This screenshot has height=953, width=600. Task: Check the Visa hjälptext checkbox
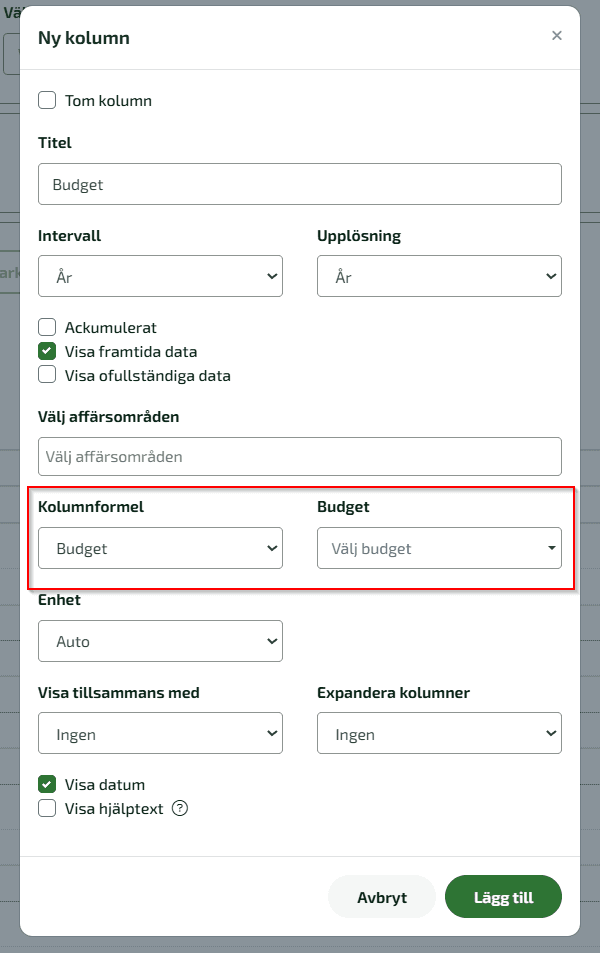[x=47, y=808]
